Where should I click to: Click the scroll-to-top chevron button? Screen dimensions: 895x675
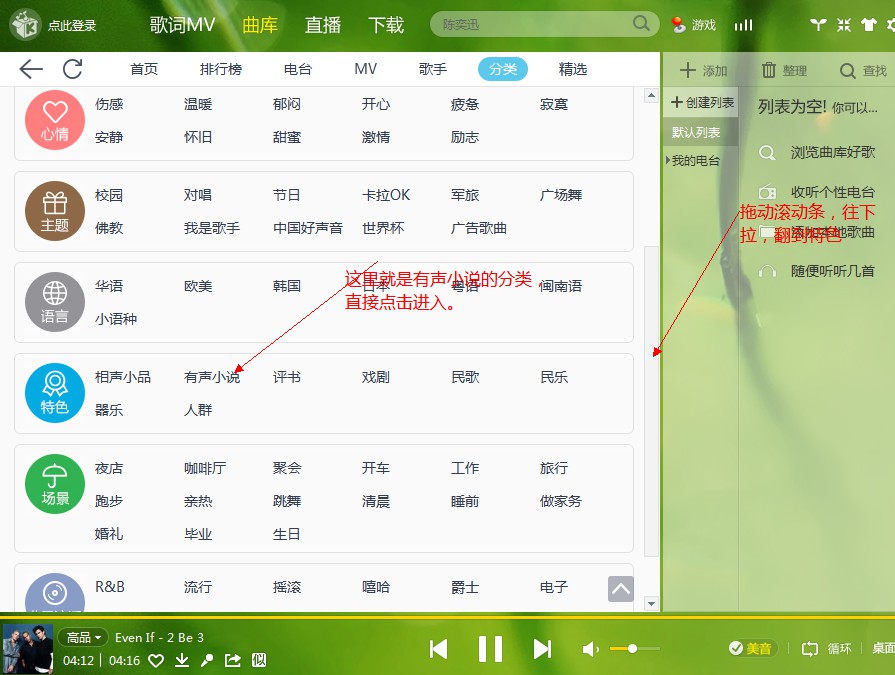pyautogui.click(x=620, y=589)
